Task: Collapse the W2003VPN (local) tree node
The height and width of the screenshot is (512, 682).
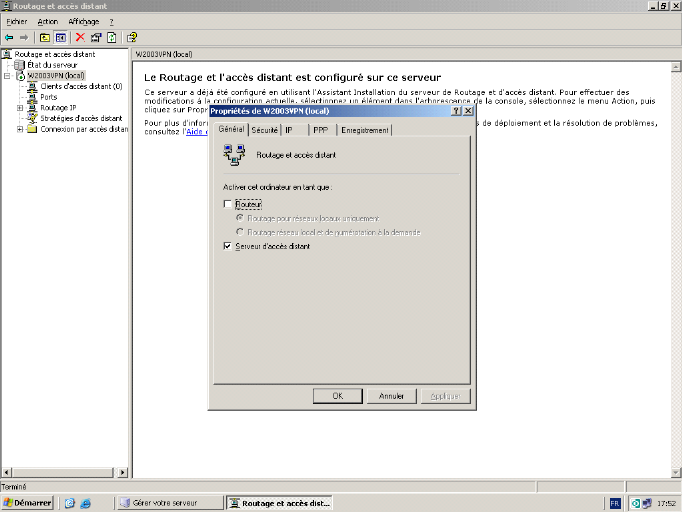Action: pos(7,76)
